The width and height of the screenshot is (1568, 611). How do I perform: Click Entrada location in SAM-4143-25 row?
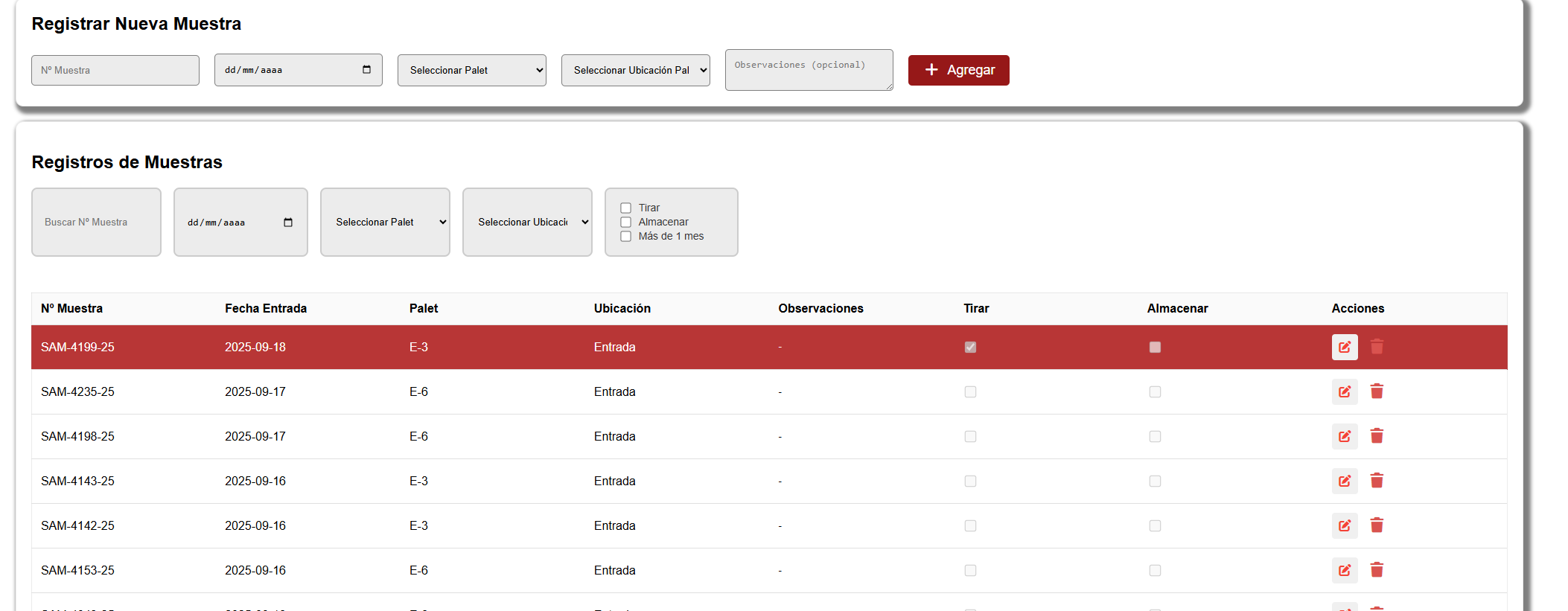[x=615, y=481]
